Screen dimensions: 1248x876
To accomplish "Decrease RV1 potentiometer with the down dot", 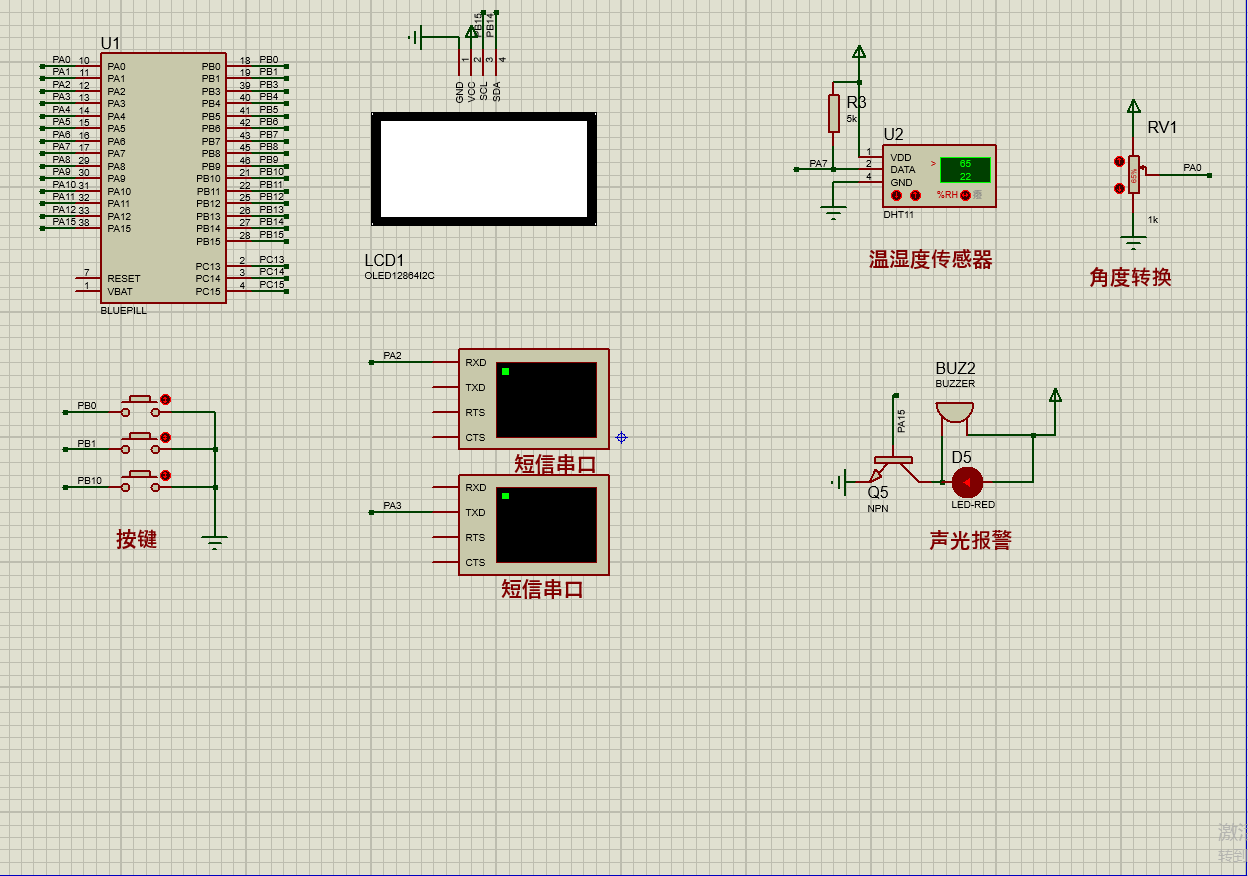I will [x=1119, y=188].
